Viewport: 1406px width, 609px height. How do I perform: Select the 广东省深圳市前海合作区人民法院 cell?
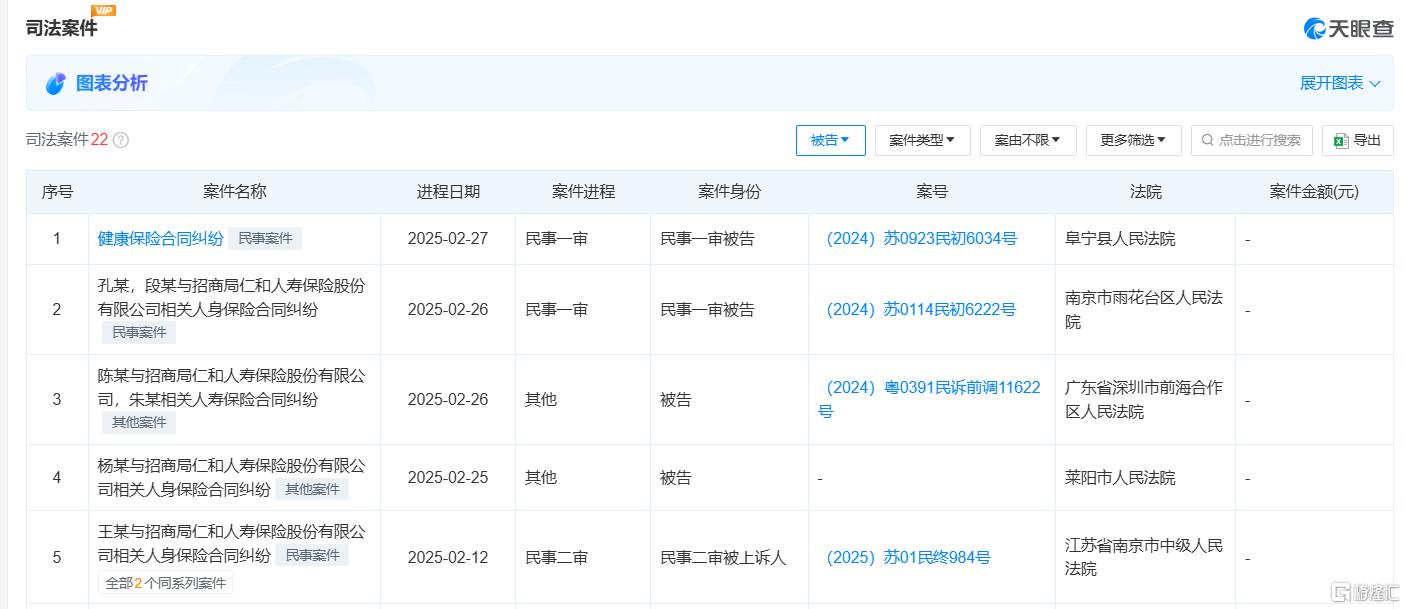(x=1144, y=399)
